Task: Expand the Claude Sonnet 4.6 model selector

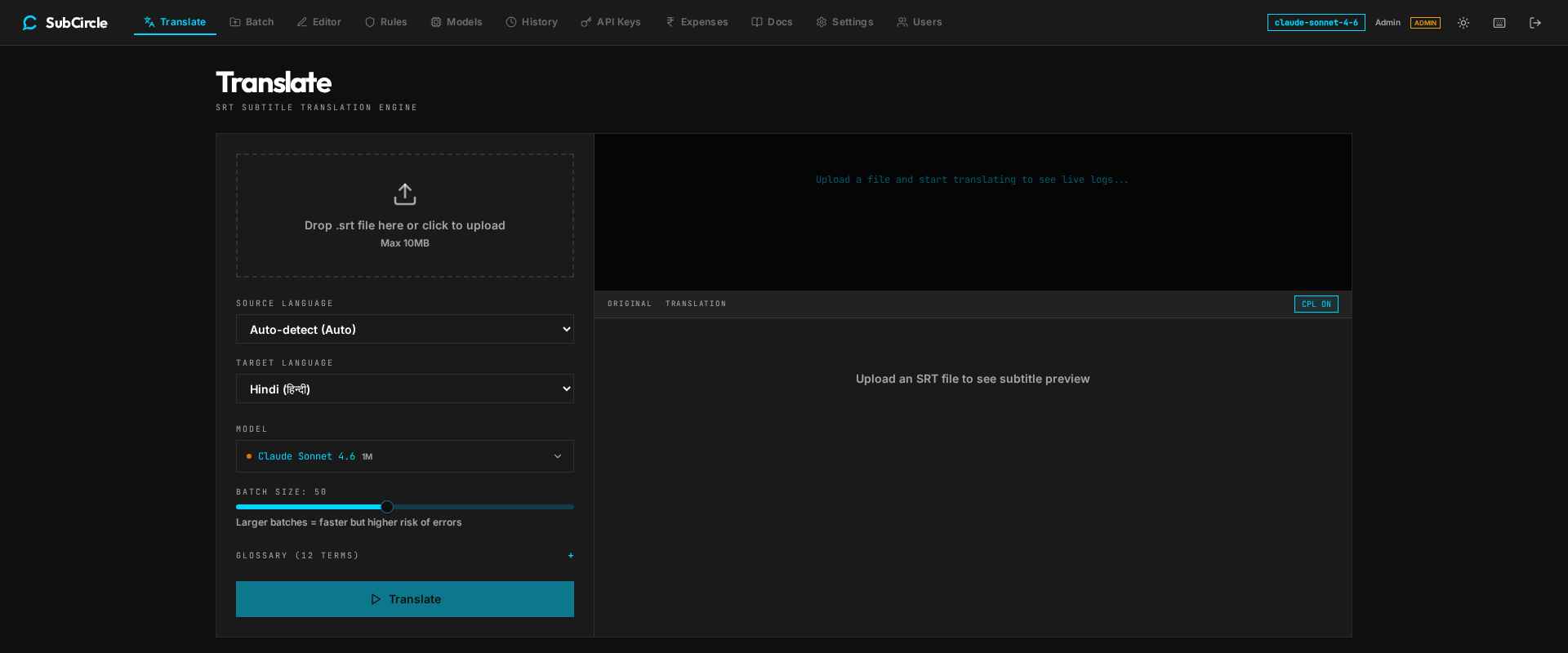Action: [405, 456]
